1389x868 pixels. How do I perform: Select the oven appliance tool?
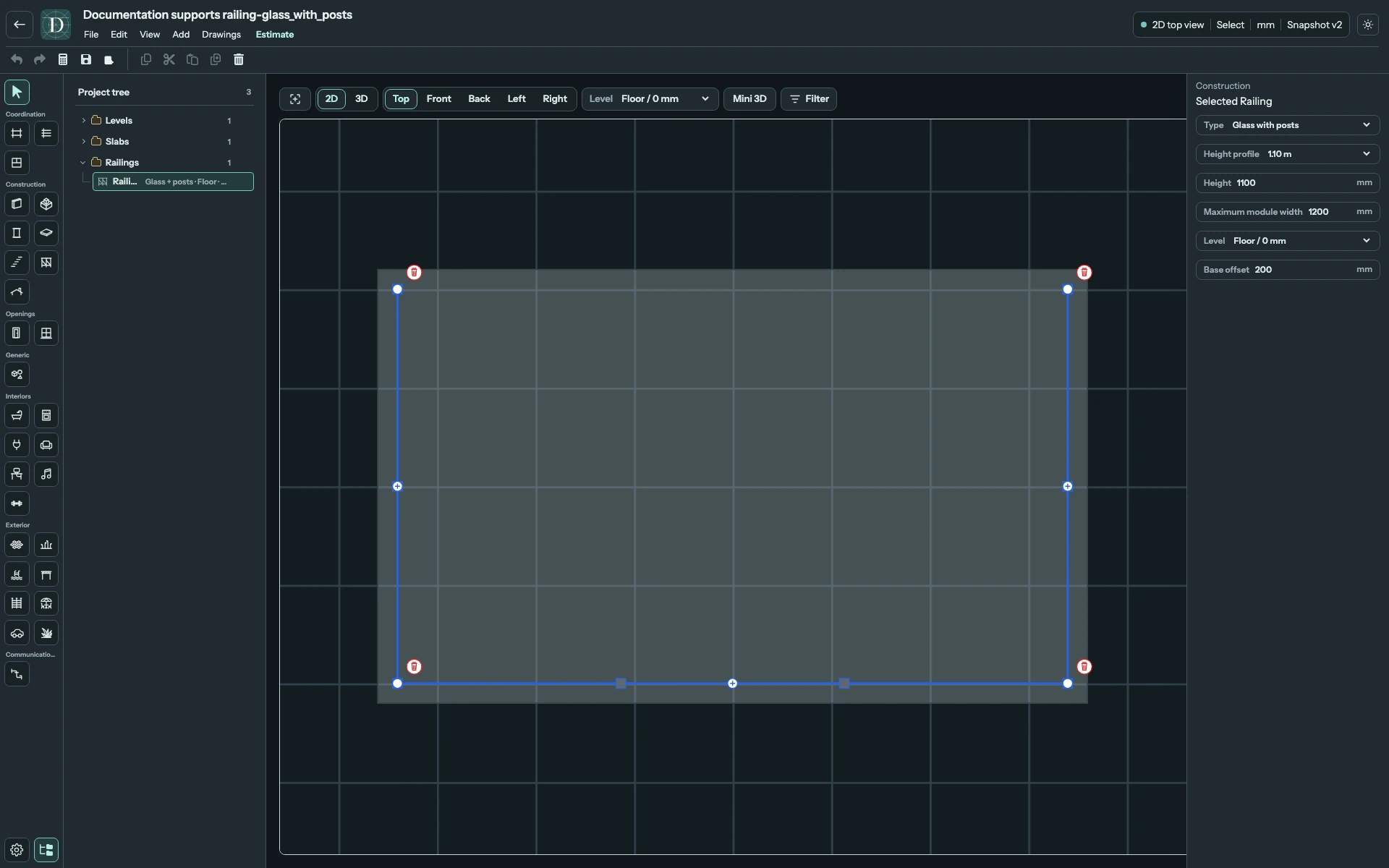pos(46,416)
